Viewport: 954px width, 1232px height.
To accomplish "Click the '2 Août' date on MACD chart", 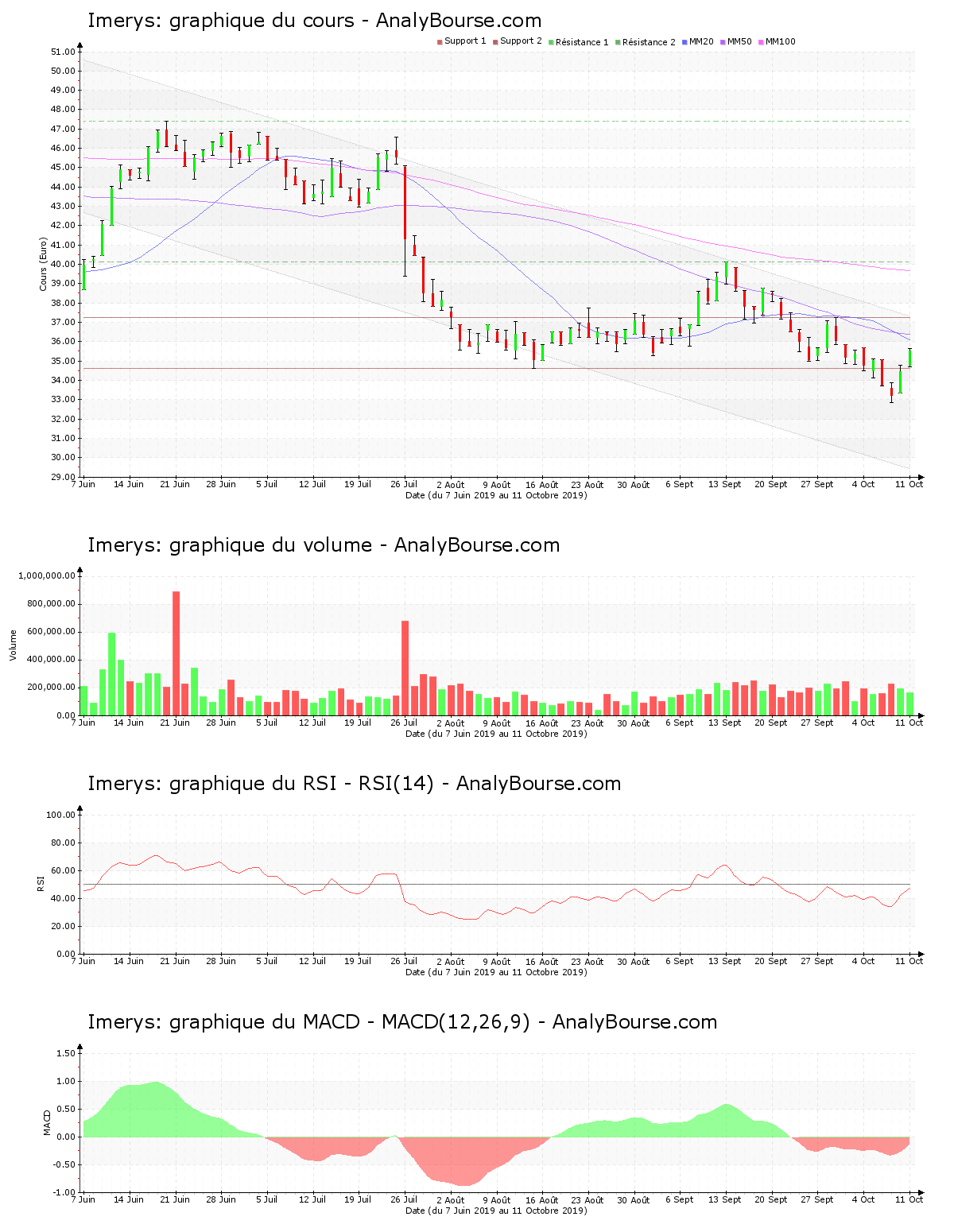I will (x=450, y=1199).
